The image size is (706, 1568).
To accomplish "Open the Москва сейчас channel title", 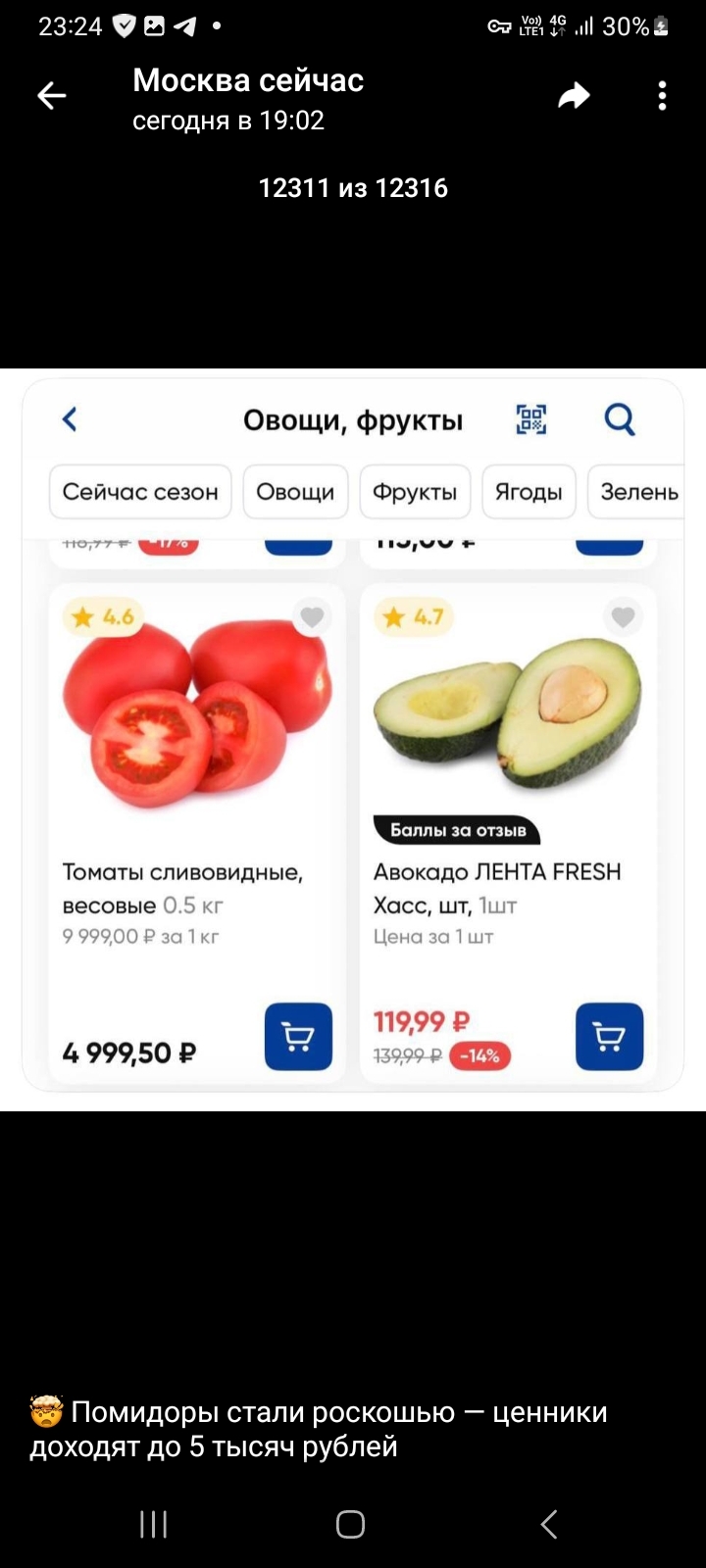I will click(x=248, y=80).
